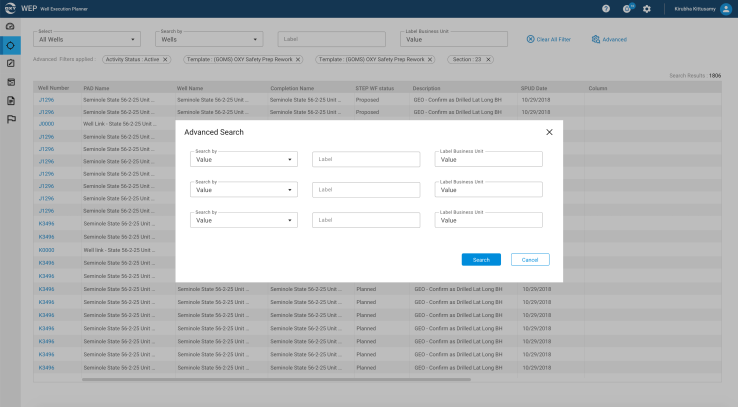Click first Label field in dialog

point(366,159)
